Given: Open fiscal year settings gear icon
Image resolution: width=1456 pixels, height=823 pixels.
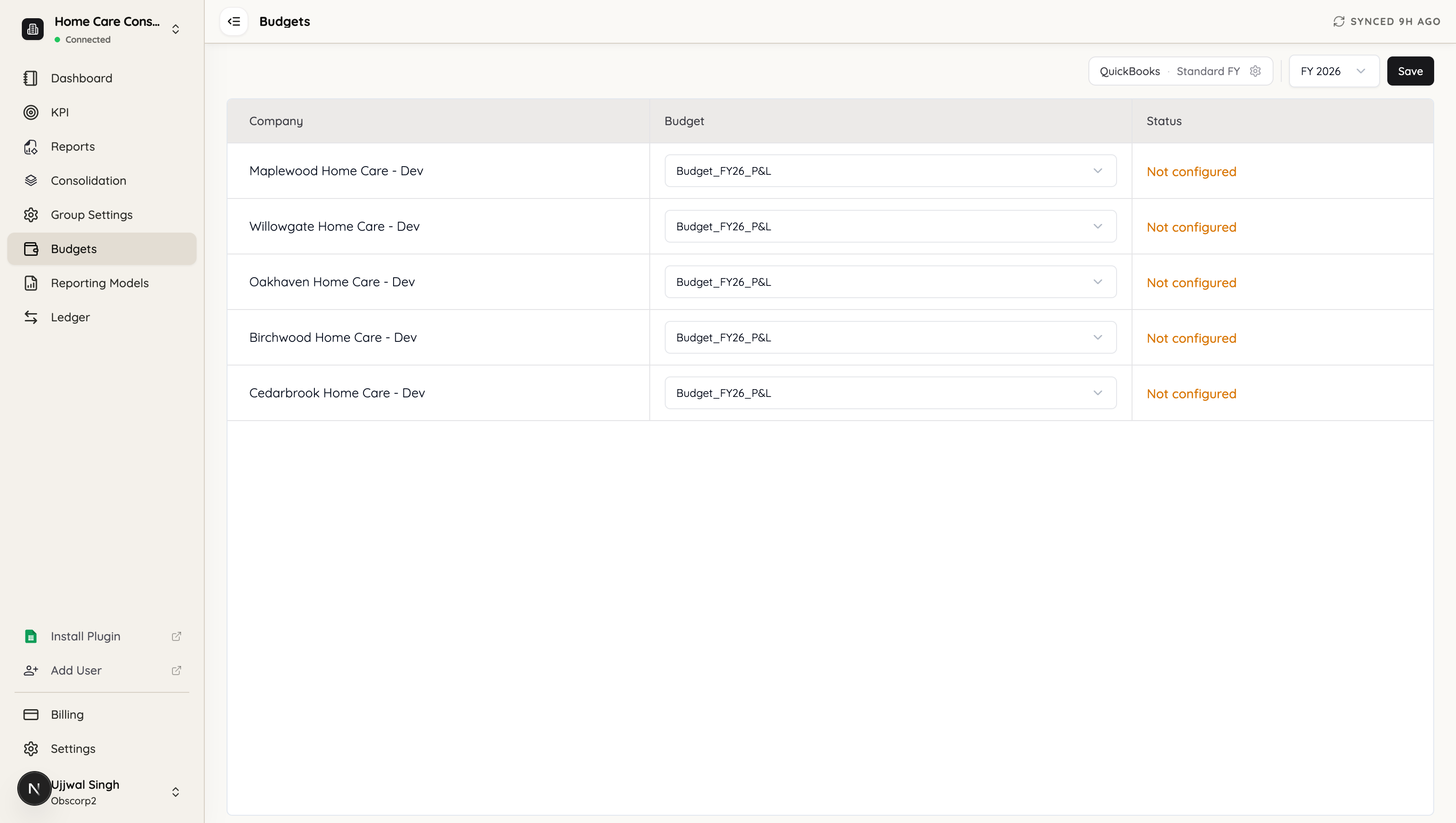Looking at the screenshot, I should pos(1255,71).
